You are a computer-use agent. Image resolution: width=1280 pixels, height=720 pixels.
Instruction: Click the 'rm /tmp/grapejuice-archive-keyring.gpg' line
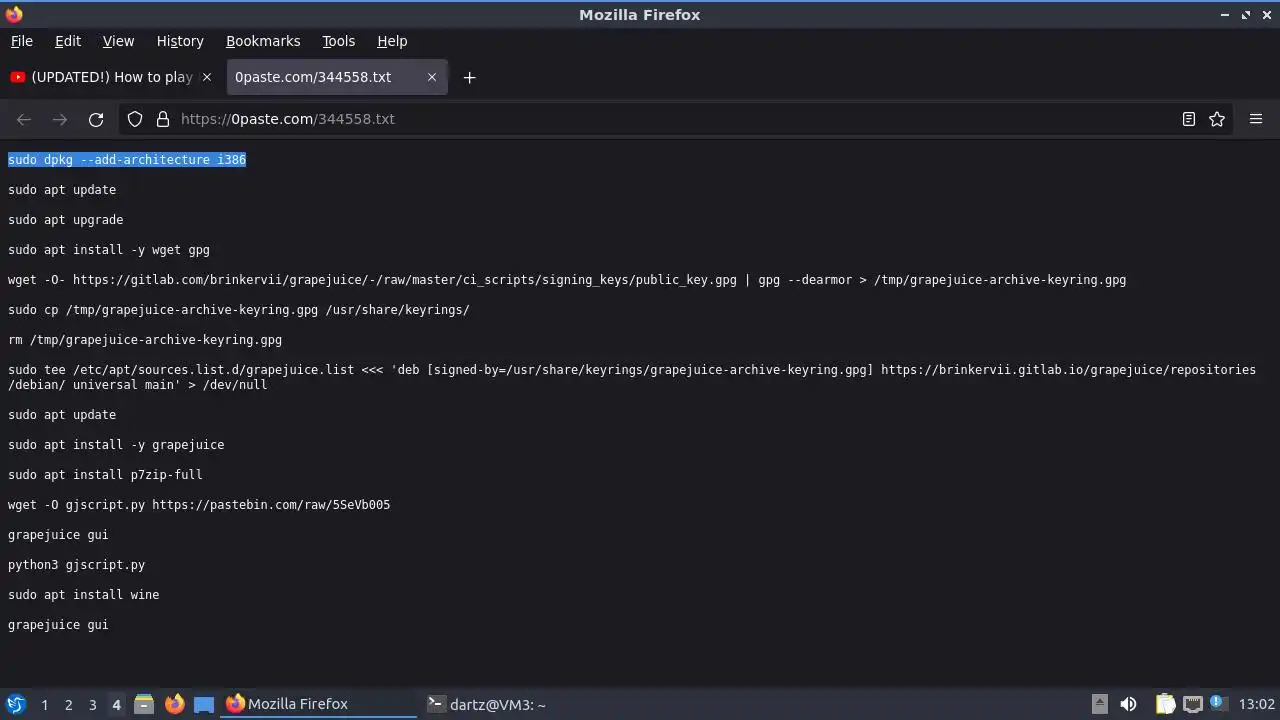click(145, 340)
